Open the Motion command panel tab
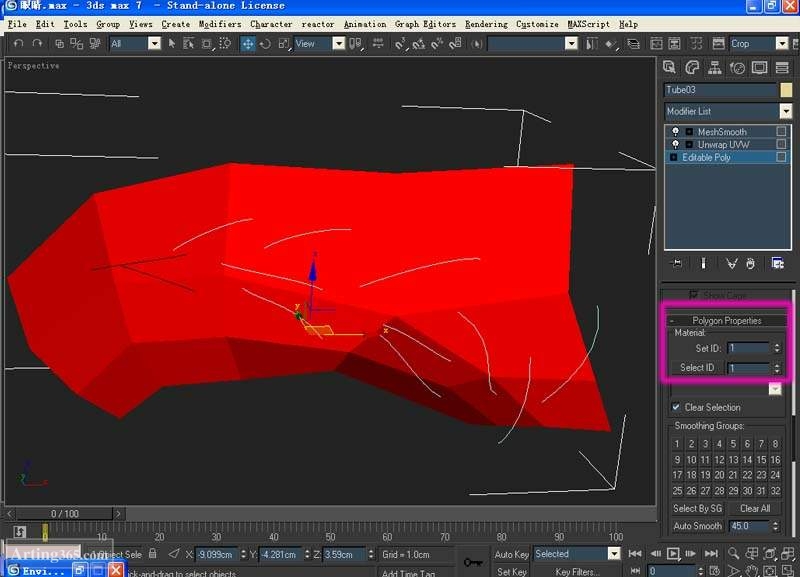 click(x=737, y=67)
